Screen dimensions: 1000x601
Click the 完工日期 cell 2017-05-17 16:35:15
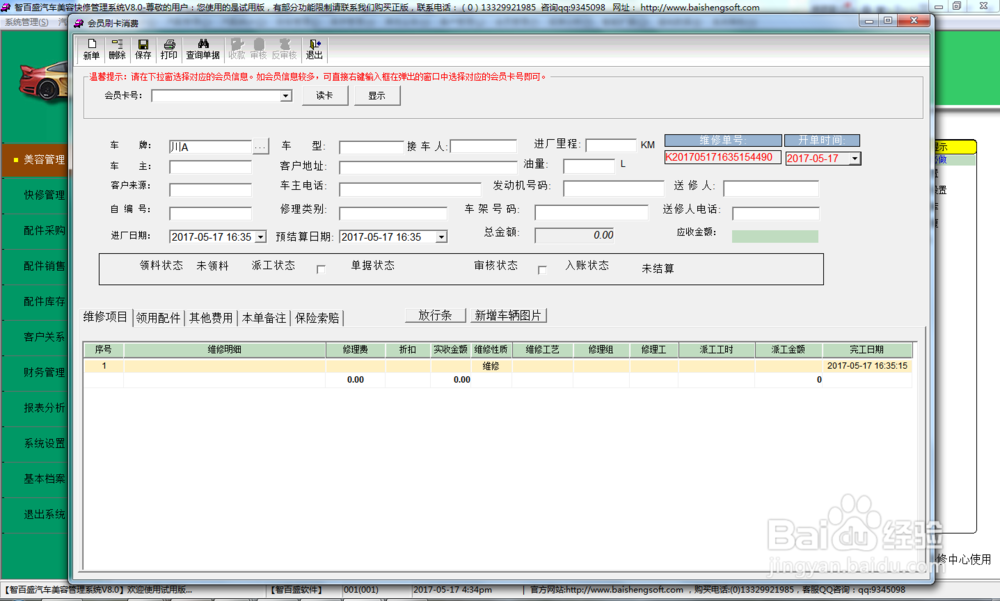point(867,366)
